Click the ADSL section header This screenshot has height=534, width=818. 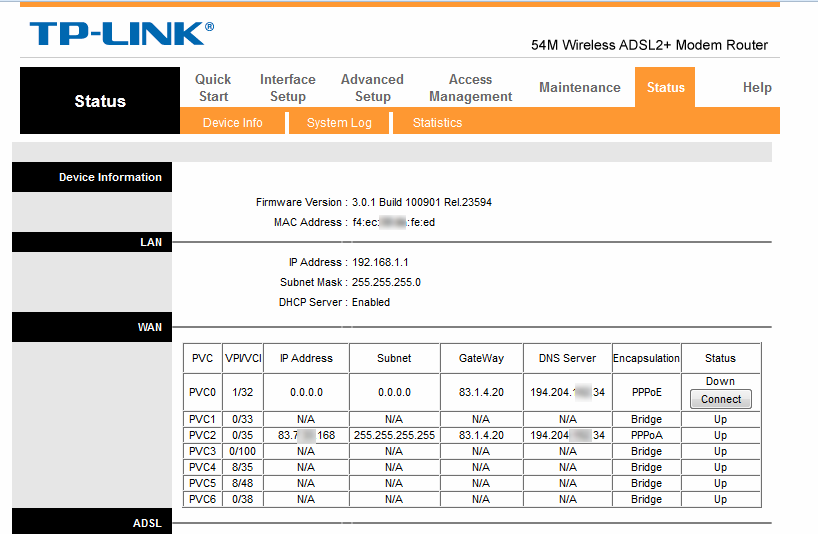[92, 522]
